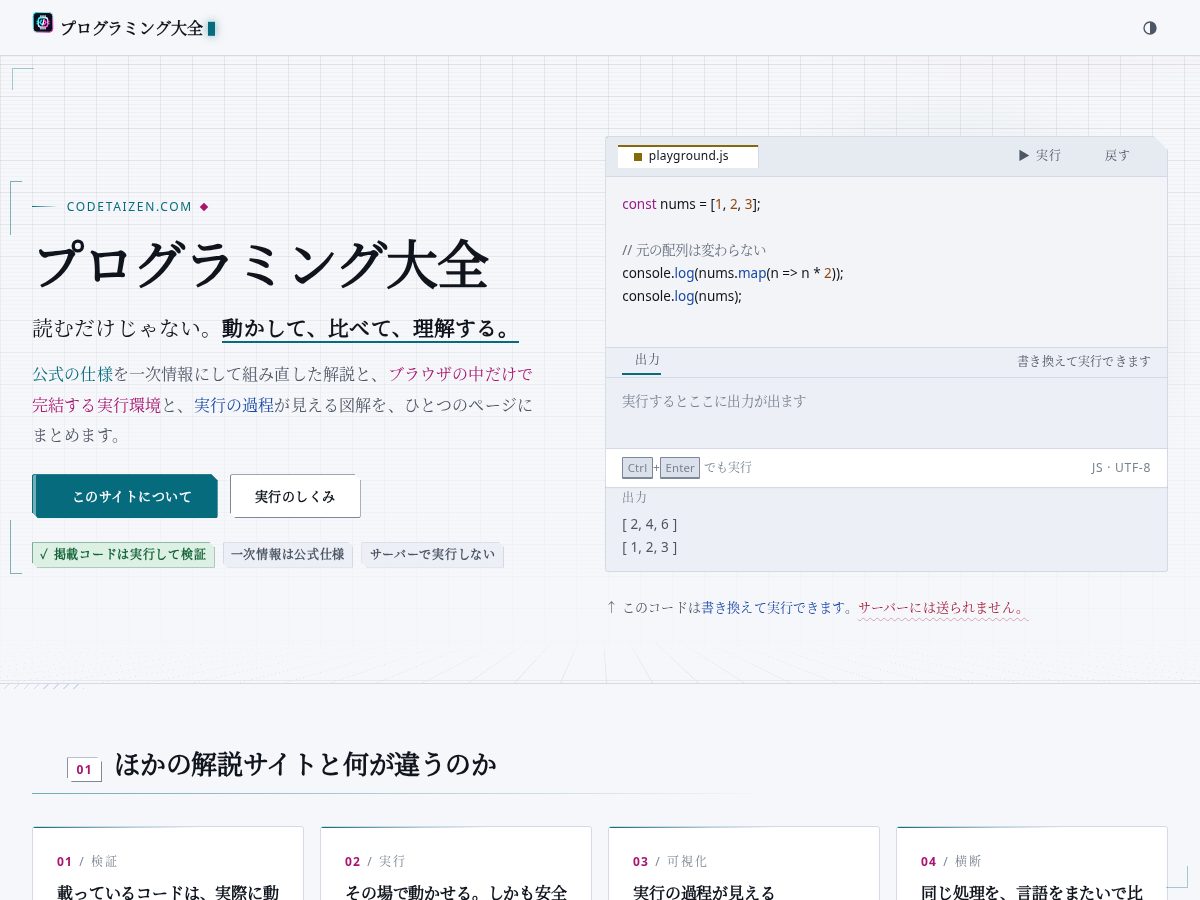Image resolution: width=1200 pixels, height=900 pixels.
Task: Open the 04 / 横断 card
Action: pos(1032,864)
